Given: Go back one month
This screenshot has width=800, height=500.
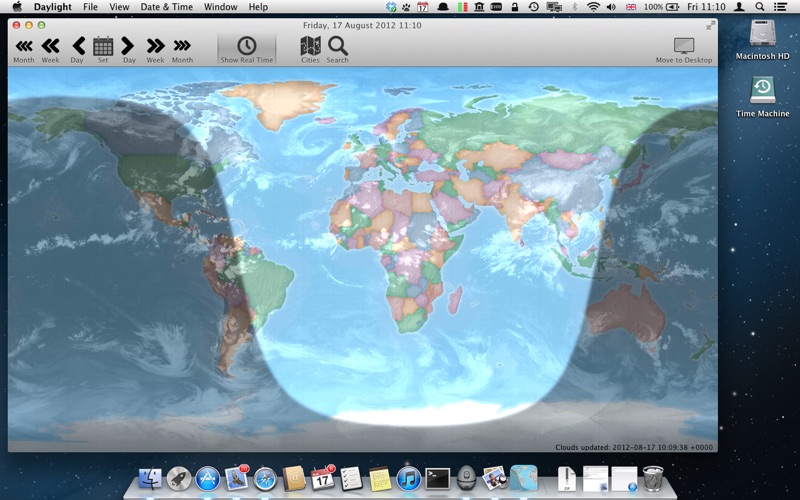Looking at the screenshot, I should [x=23, y=46].
